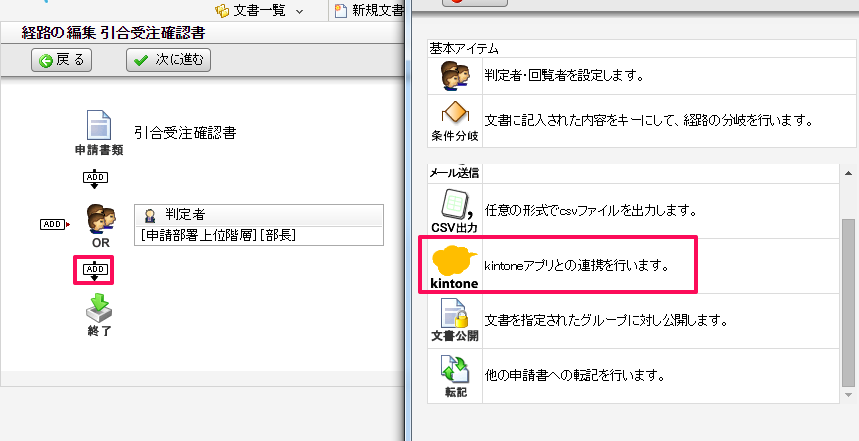This screenshot has height=441, width=859.
Task: Open the 文書一覧 dropdown menu
Action: coord(260,10)
